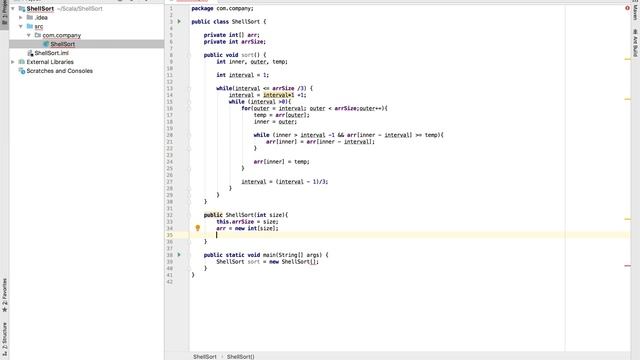Viewport: 640px width, 360px height.
Task: Click the yellow warning stripe mark near line 9
Action: coord(627,59)
